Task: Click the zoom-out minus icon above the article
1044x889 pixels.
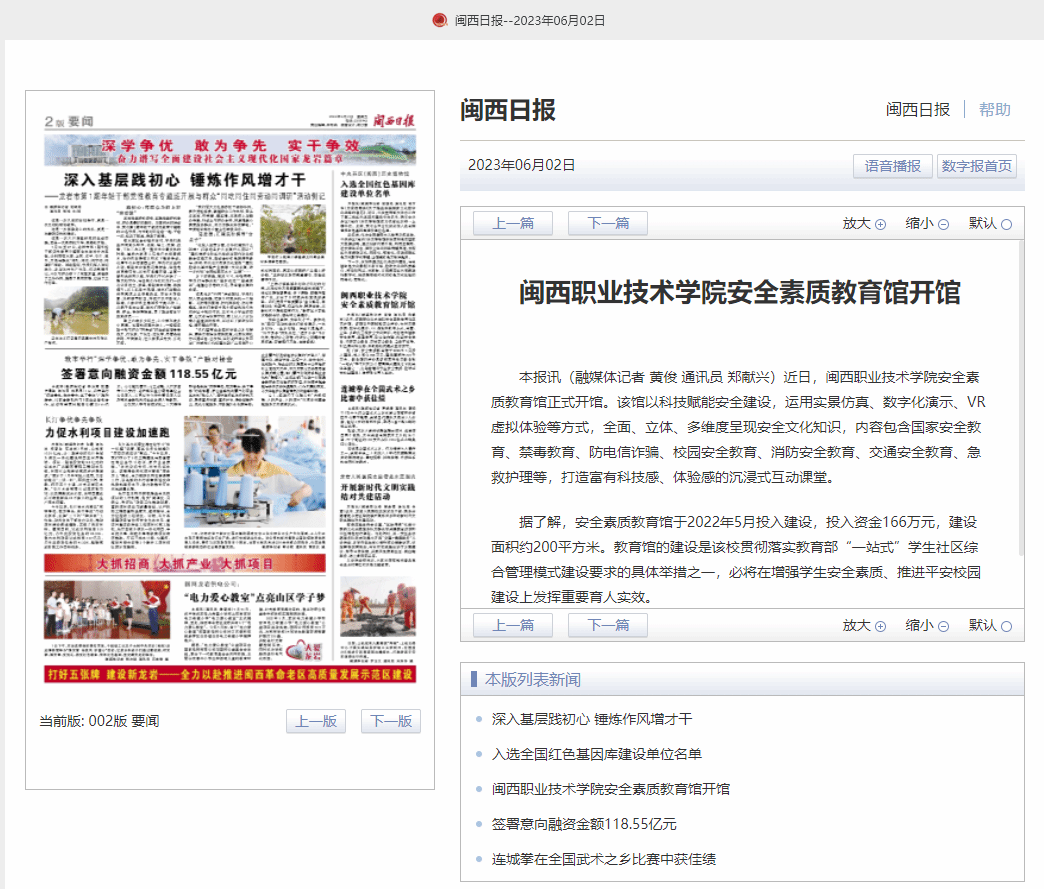Action: [x=943, y=224]
